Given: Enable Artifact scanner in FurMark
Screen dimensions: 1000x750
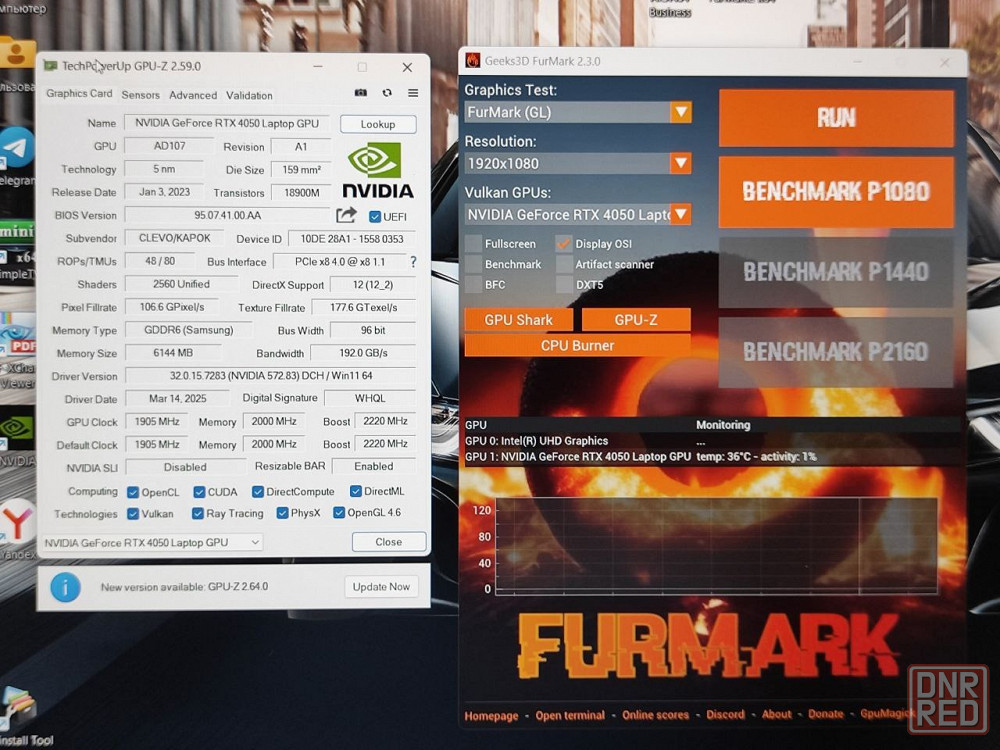Looking at the screenshot, I should click(x=564, y=264).
